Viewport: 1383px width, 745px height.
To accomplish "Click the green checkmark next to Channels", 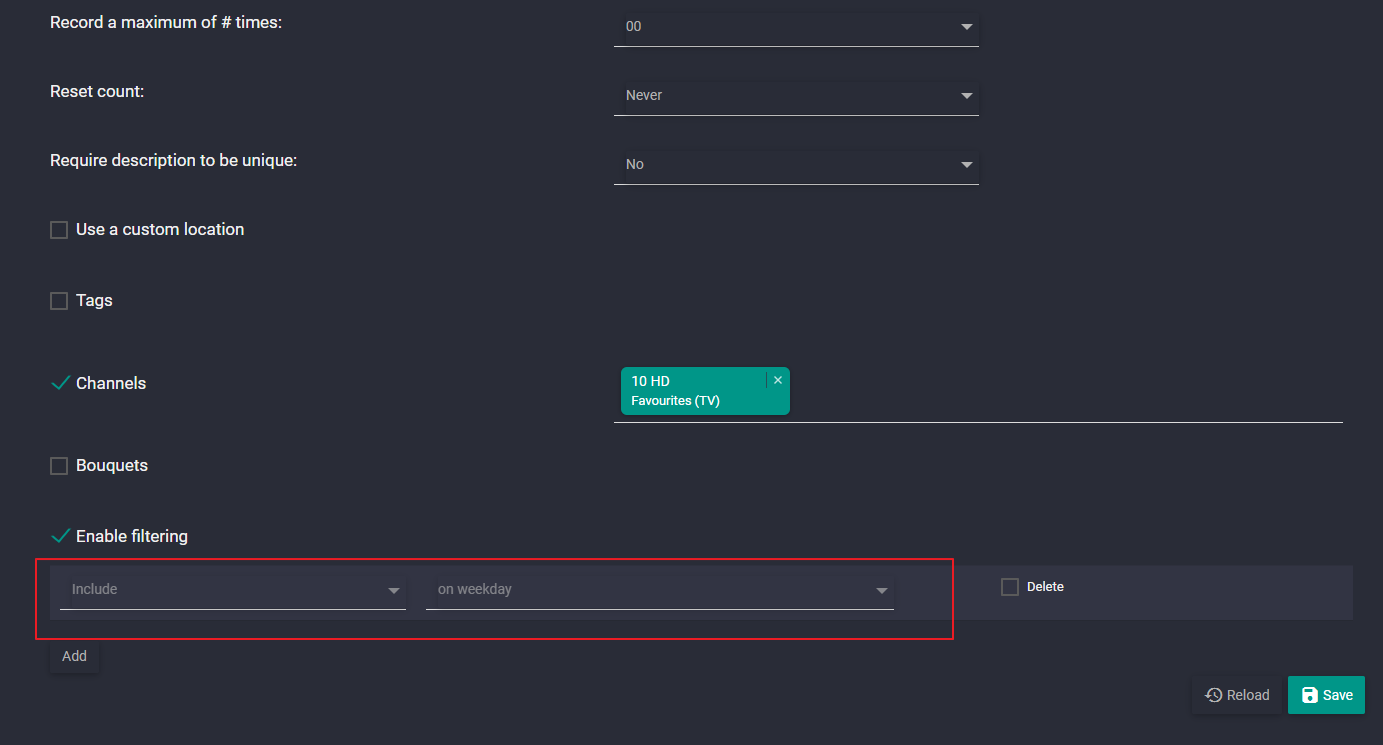I will [60, 382].
